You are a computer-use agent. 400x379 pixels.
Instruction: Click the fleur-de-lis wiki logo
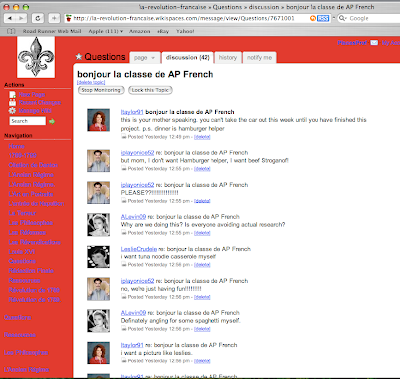coord(36,57)
